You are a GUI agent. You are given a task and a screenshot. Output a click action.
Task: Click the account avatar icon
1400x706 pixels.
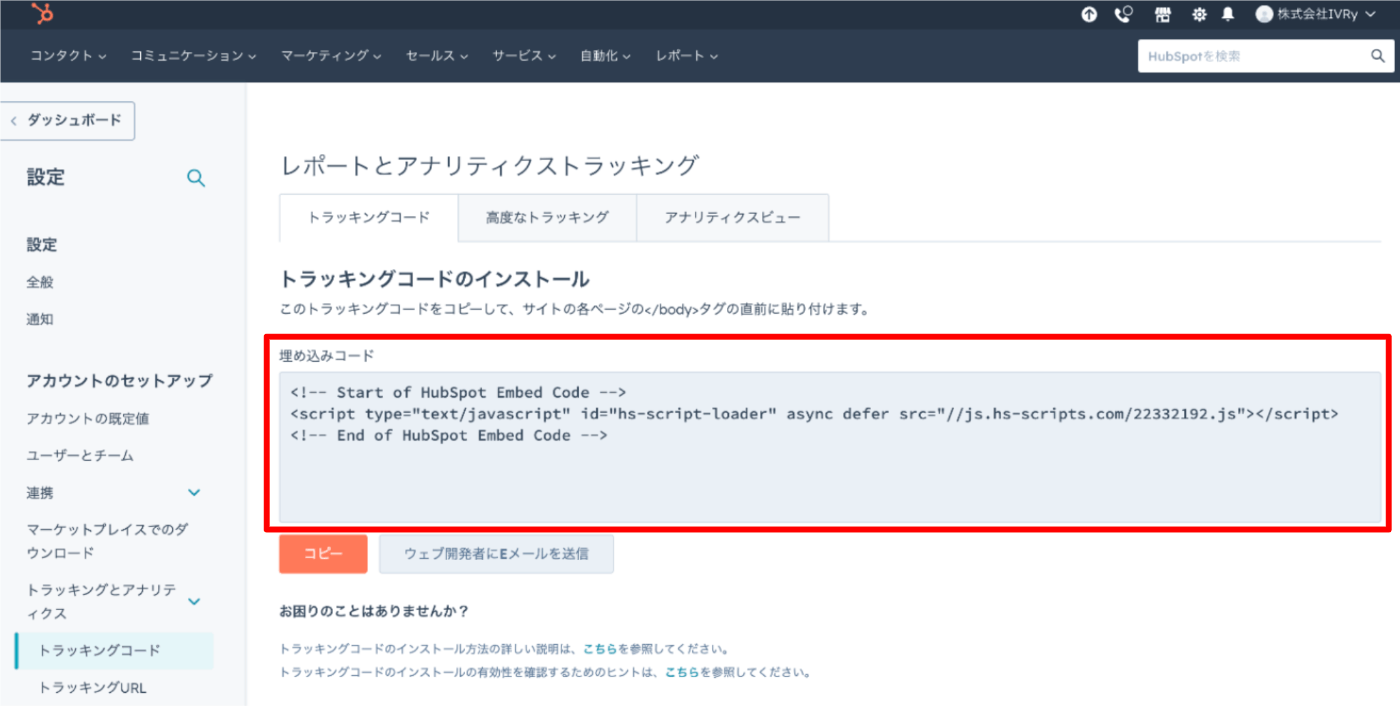coord(1264,14)
